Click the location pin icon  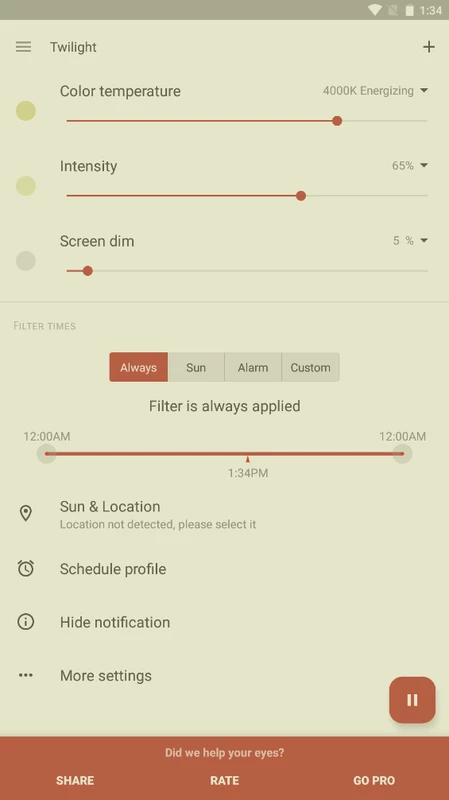tap(26, 513)
